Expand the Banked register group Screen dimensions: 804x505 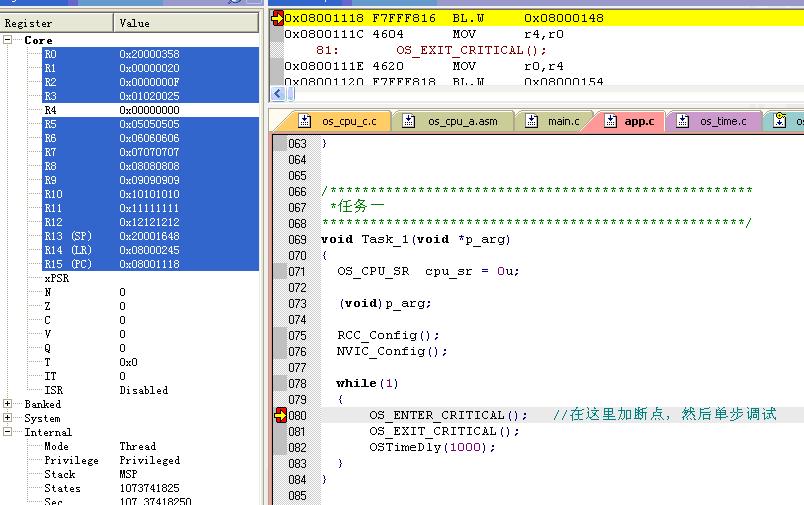[x=8, y=404]
